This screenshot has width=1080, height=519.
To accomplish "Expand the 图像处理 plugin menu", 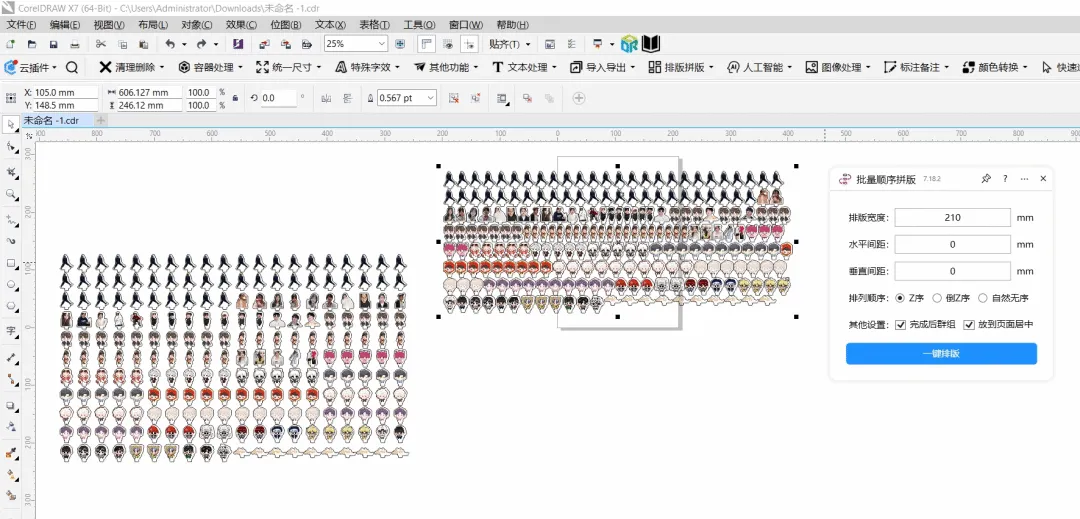I will 838,67.
